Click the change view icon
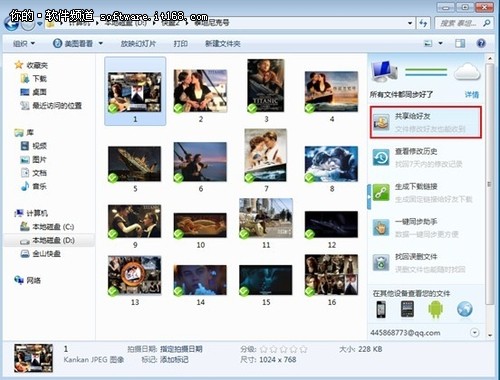Viewport: 500px width, 380px height. tap(428, 43)
